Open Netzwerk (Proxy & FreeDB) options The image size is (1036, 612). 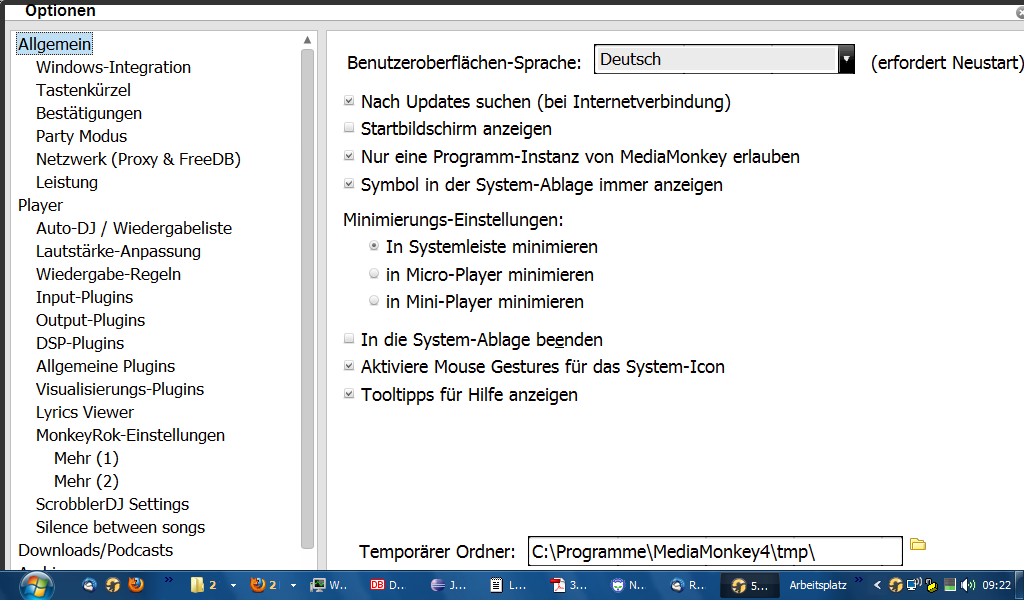click(138, 159)
